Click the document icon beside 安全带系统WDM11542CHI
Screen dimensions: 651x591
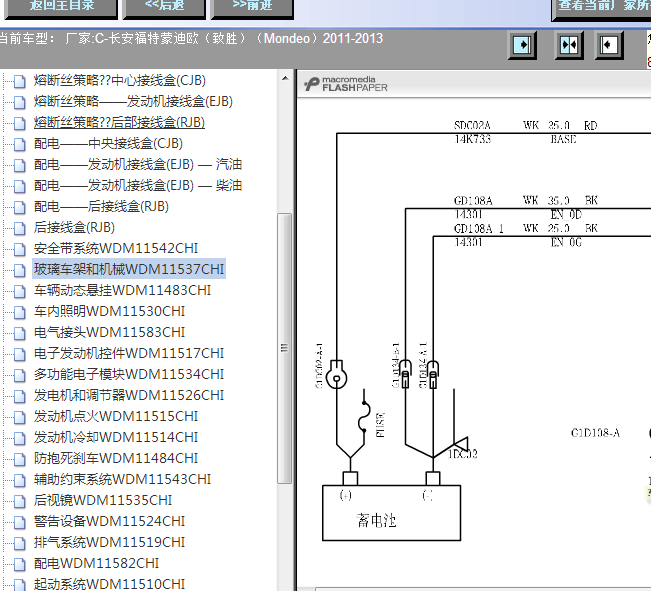coord(19,250)
